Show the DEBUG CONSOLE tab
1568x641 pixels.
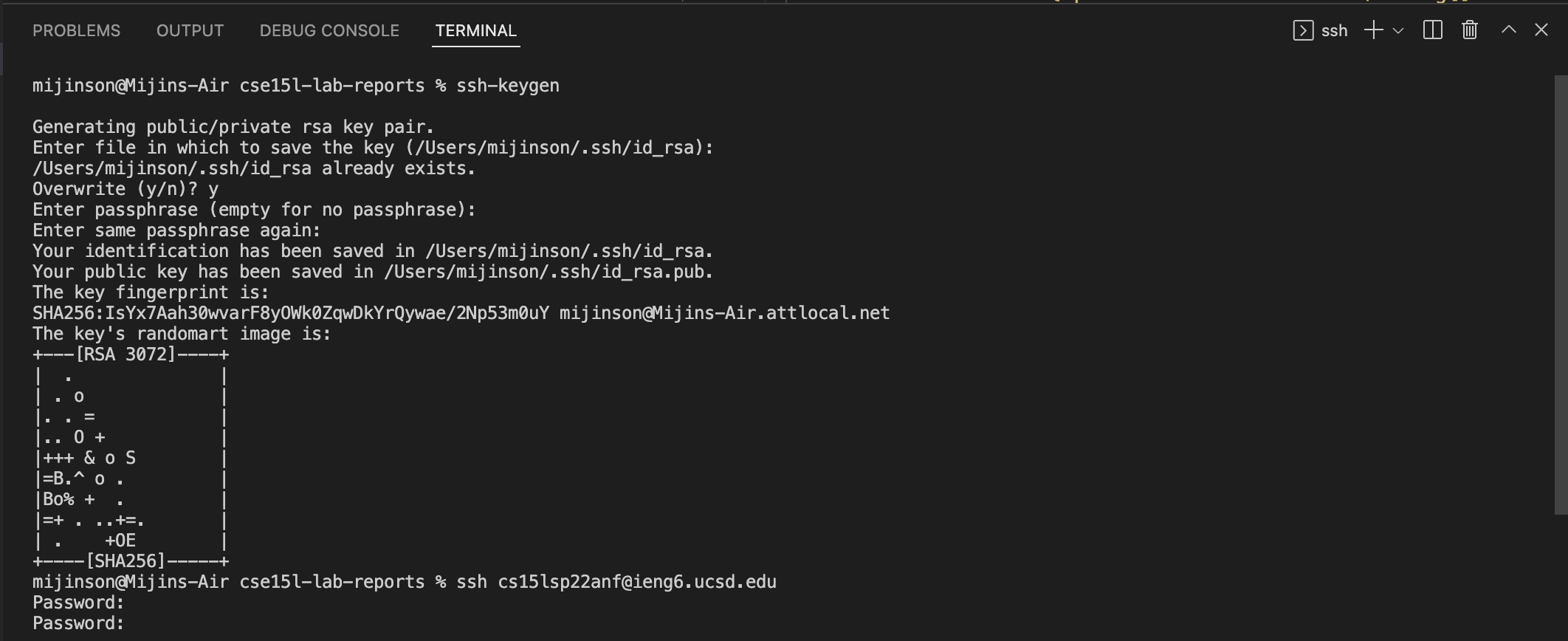[x=329, y=30]
